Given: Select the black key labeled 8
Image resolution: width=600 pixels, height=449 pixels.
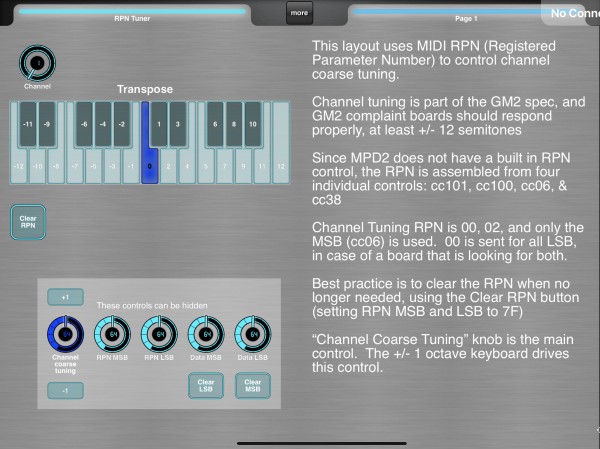Looking at the screenshot, I should pos(234,124).
